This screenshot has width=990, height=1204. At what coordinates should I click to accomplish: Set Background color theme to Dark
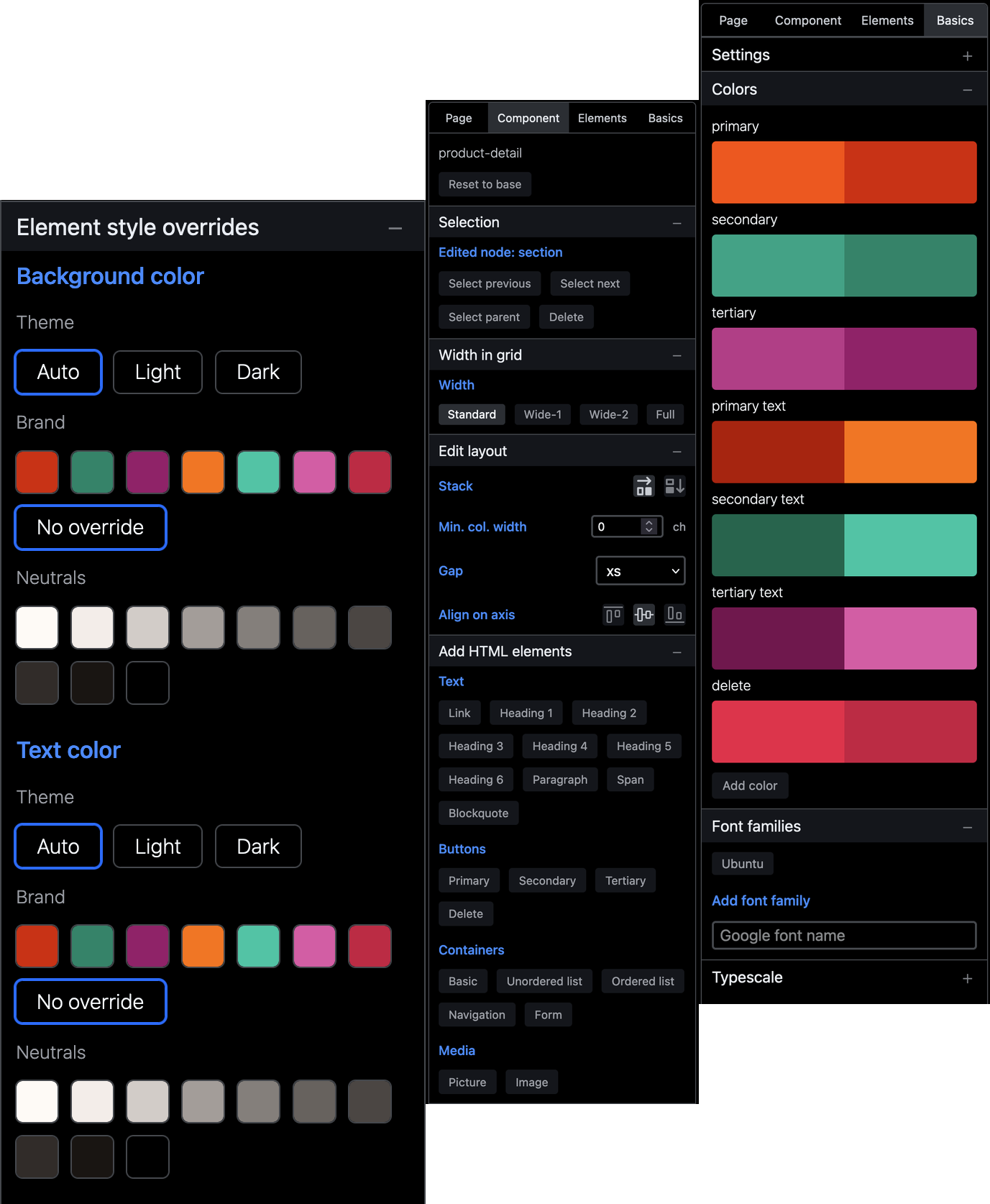(258, 373)
